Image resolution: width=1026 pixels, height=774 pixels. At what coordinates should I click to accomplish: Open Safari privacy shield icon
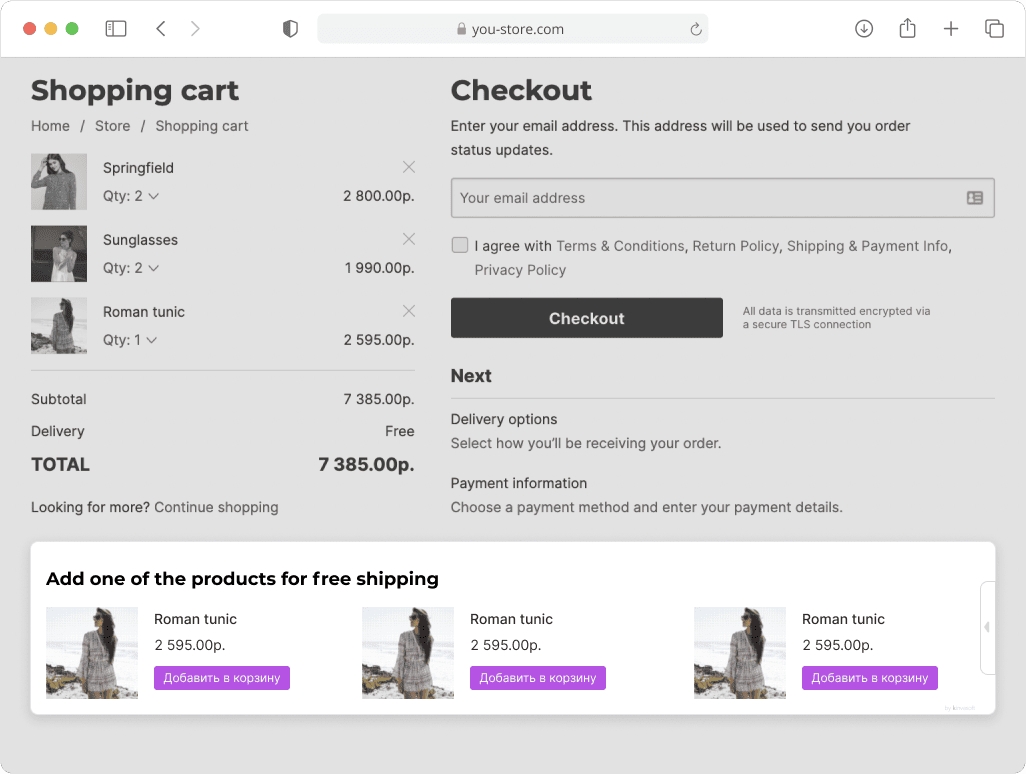pyautogui.click(x=290, y=29)
